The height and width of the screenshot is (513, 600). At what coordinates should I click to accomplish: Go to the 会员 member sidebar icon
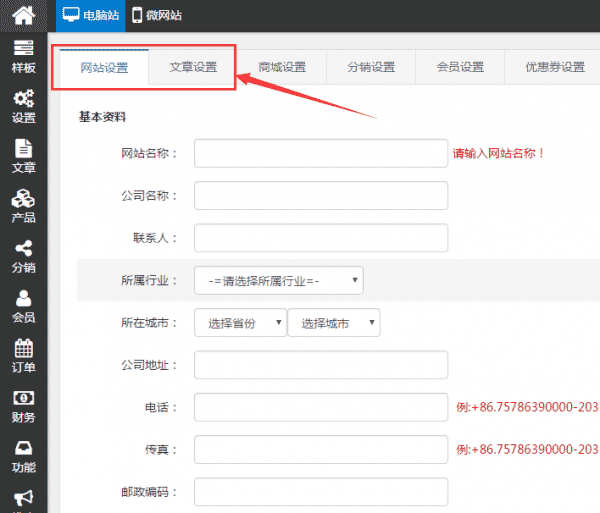click(x=23, y=306)
